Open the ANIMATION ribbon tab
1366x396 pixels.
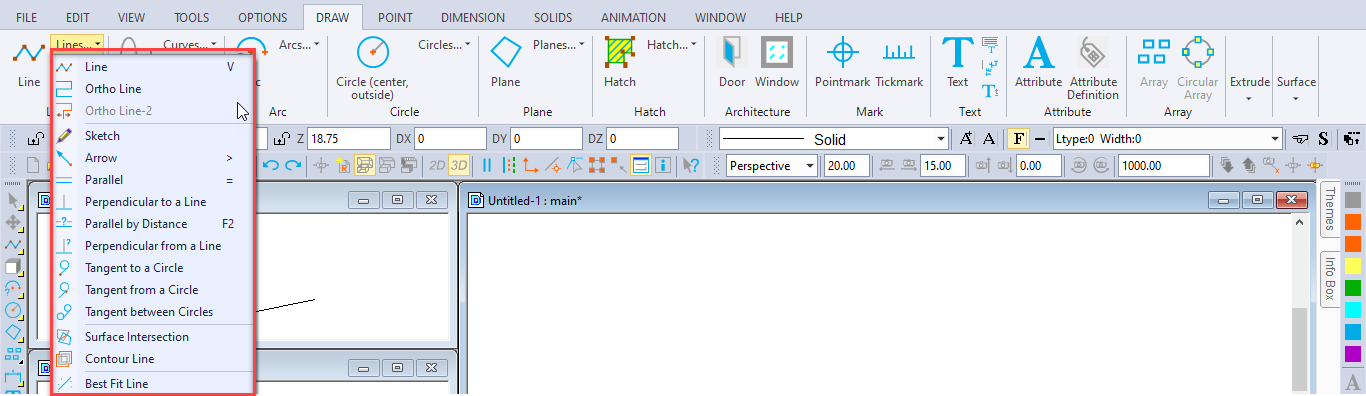tap(634, 17)
